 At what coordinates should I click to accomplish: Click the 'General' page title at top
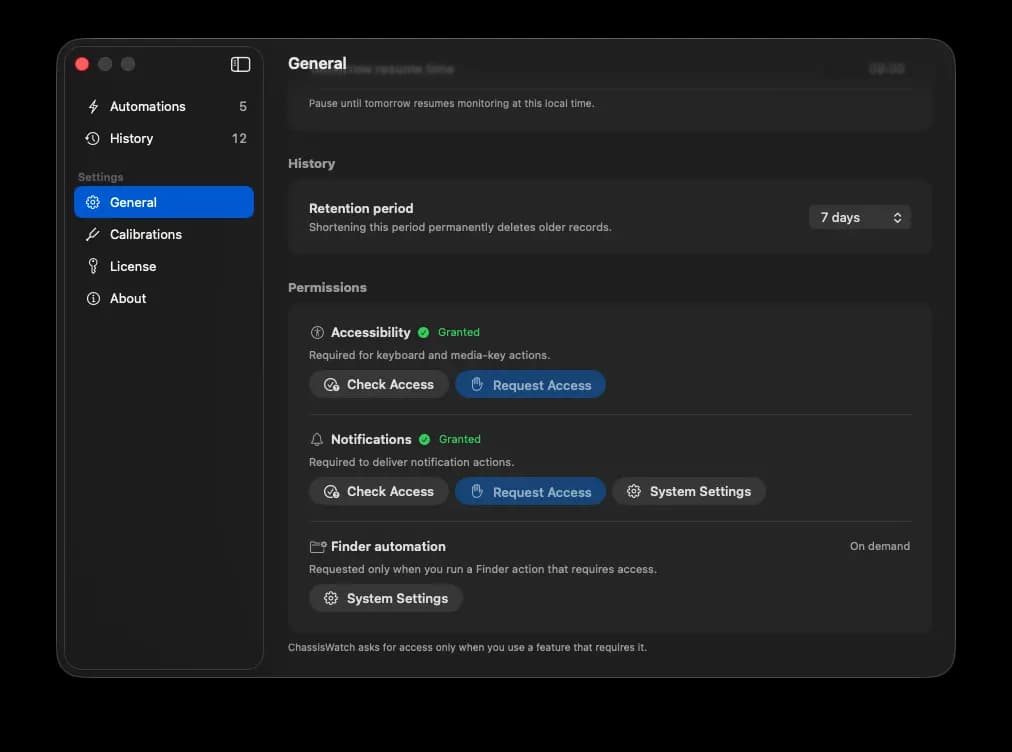point(317,63)
